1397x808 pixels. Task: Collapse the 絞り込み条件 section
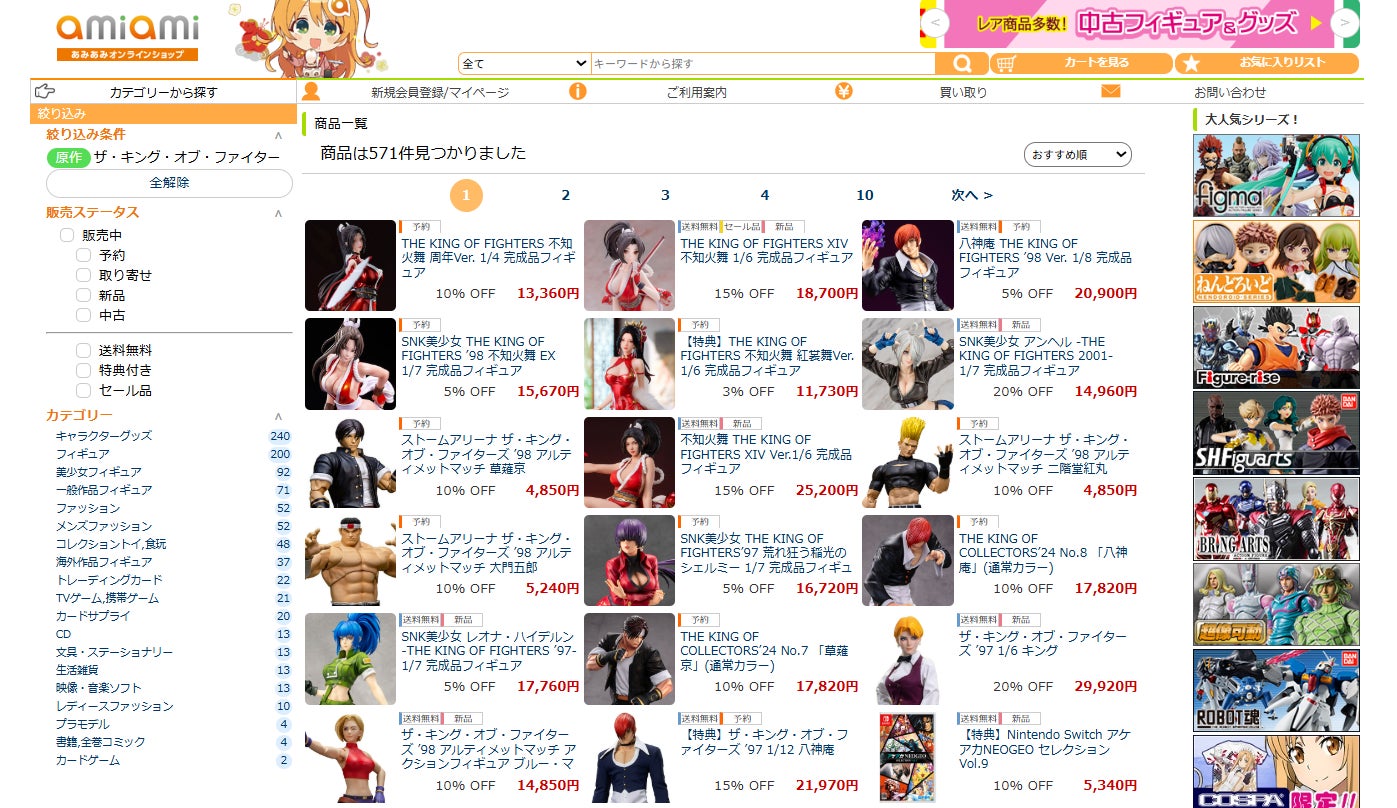coord(278,135)
